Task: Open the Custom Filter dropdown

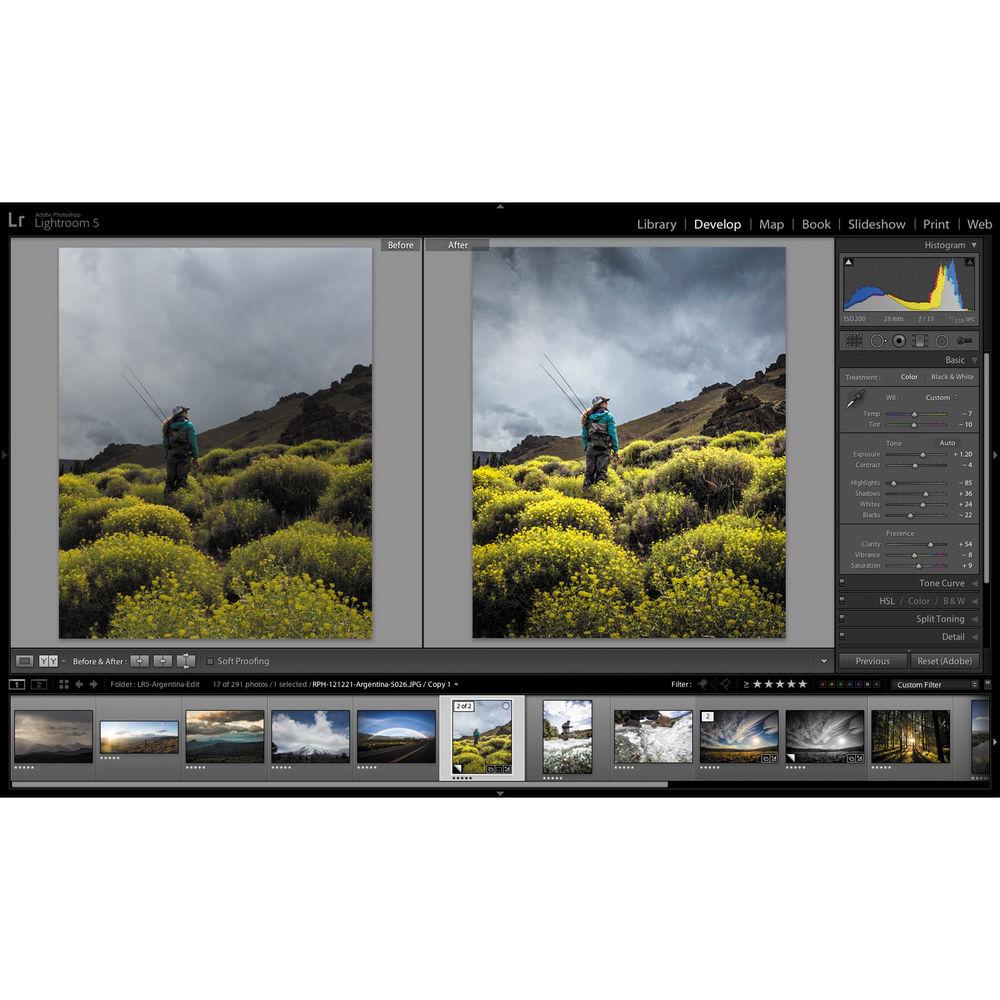Action: click(x=935, y=684)
